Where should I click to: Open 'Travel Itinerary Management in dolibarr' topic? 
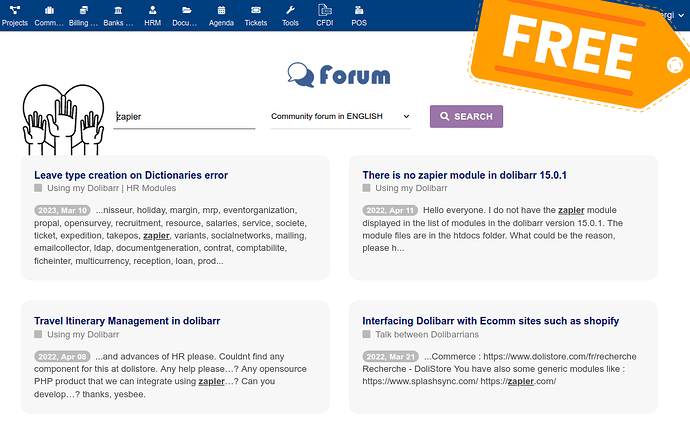127,321
